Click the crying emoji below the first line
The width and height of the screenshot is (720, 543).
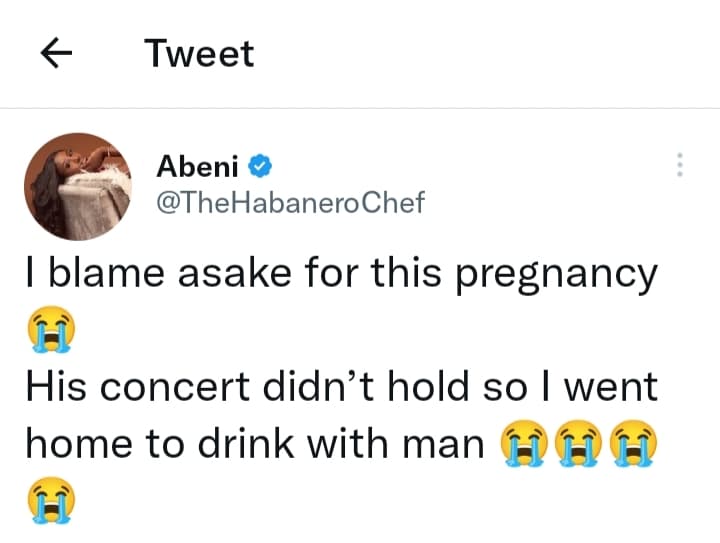click(50, 331)
